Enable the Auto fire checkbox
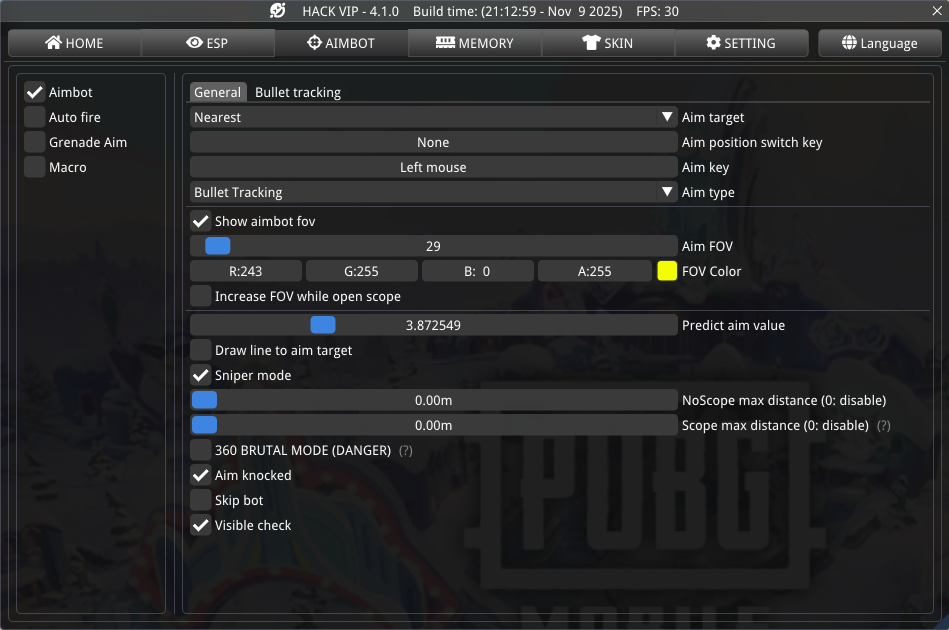 pos(35,117)
